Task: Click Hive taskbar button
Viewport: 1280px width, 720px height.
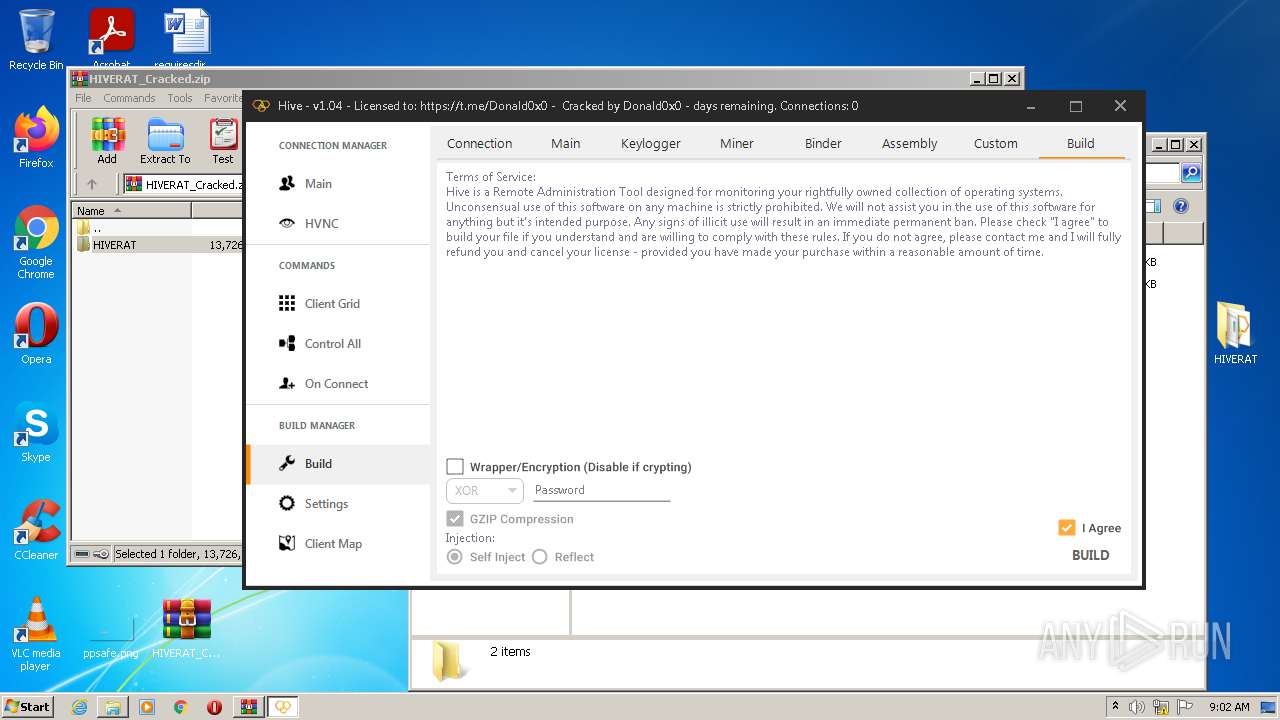Action: coord(283,707)
